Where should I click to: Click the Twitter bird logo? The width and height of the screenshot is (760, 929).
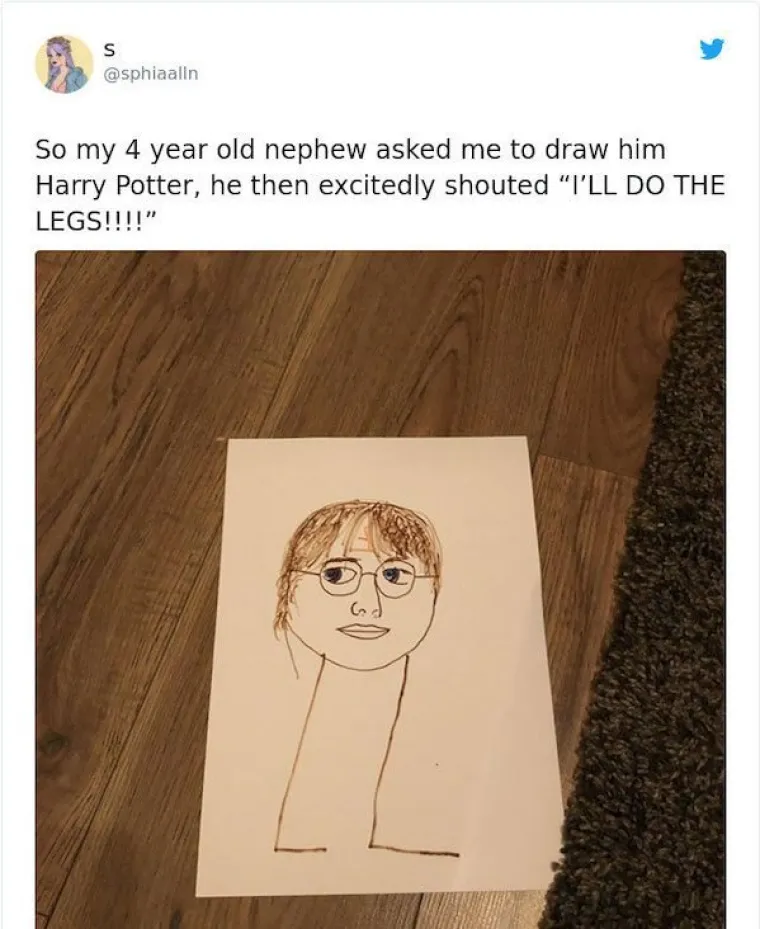pyautogui.click(x=711, y=48)
